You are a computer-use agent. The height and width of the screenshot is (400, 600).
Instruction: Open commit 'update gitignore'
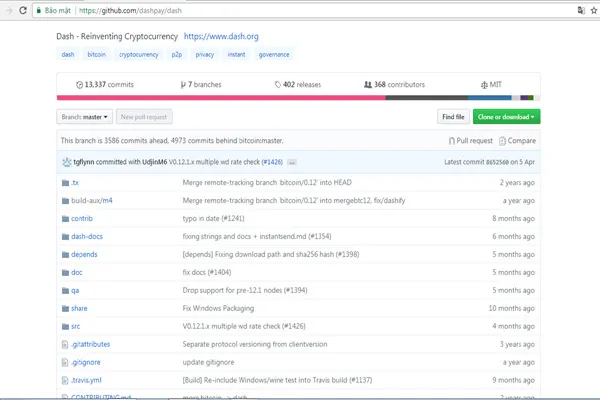tap(208, 362)
